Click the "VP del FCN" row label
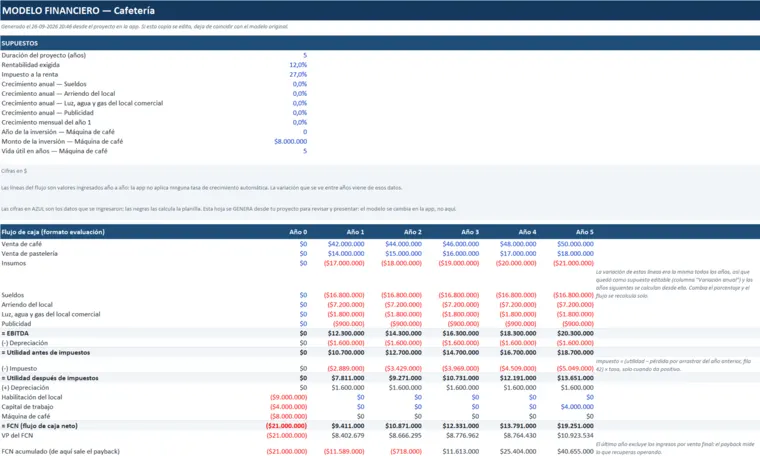 17,436
